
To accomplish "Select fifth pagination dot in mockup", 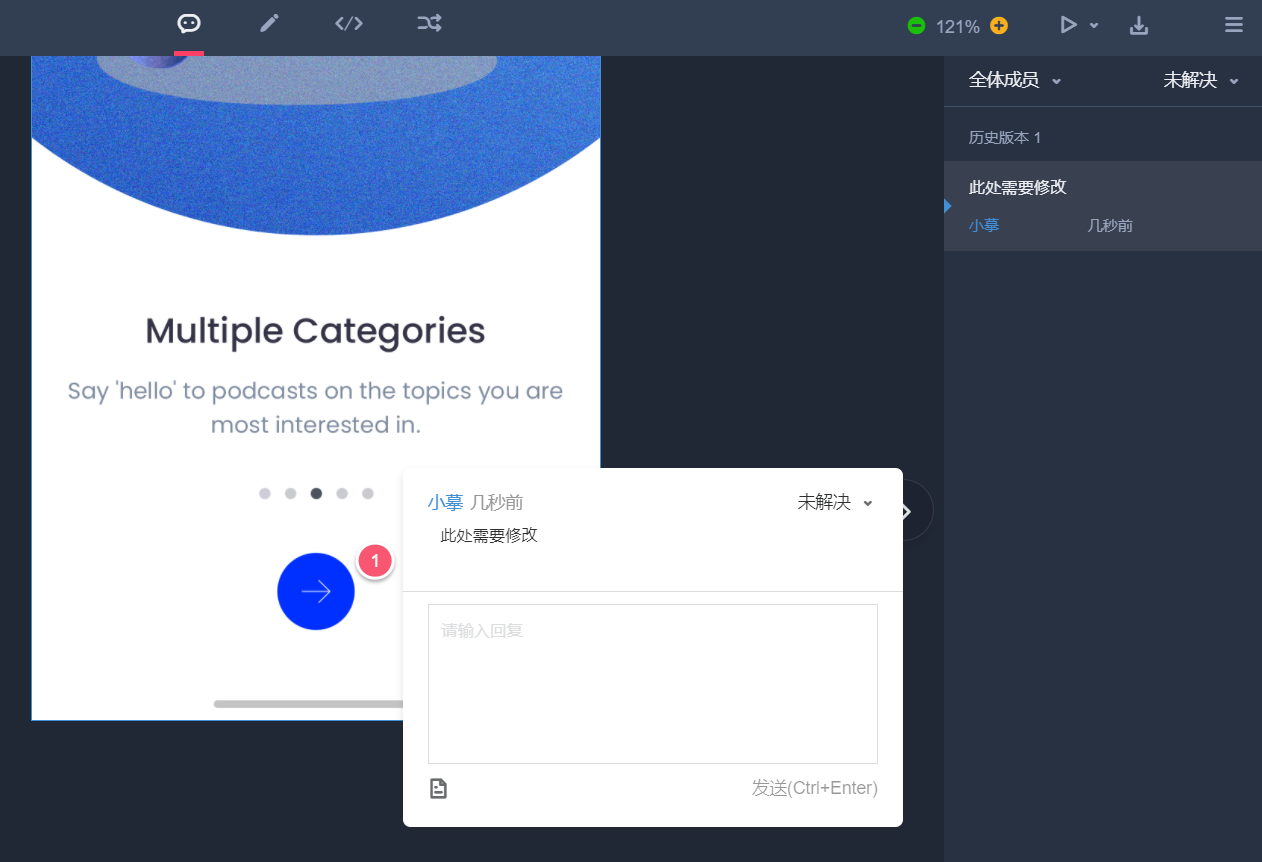I will 368,493.
